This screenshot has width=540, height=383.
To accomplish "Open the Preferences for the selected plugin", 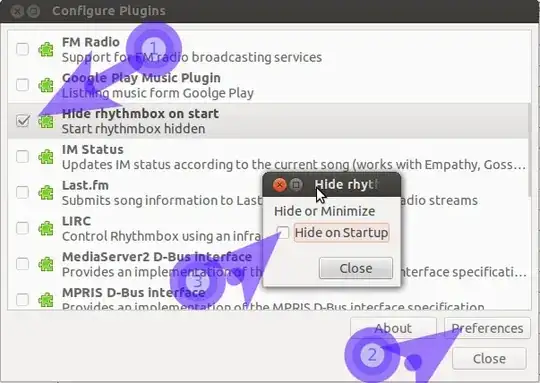I will (x=487, y=328).
